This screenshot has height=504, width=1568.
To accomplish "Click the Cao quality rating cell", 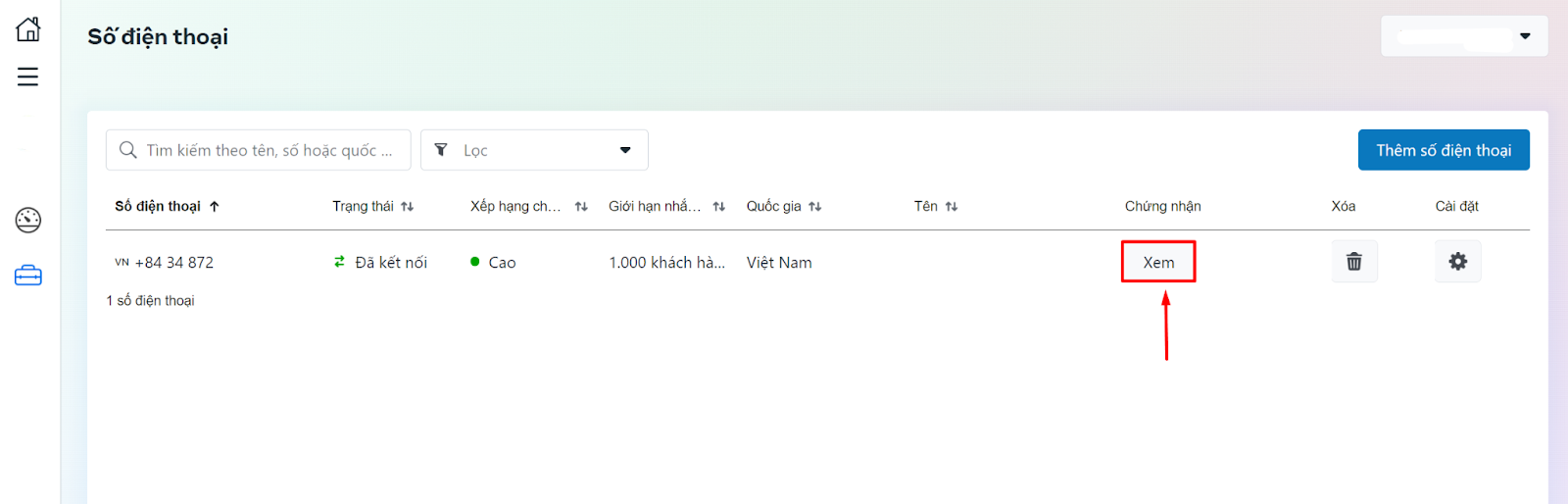I will pyautogui.click(x=502, y=263).
